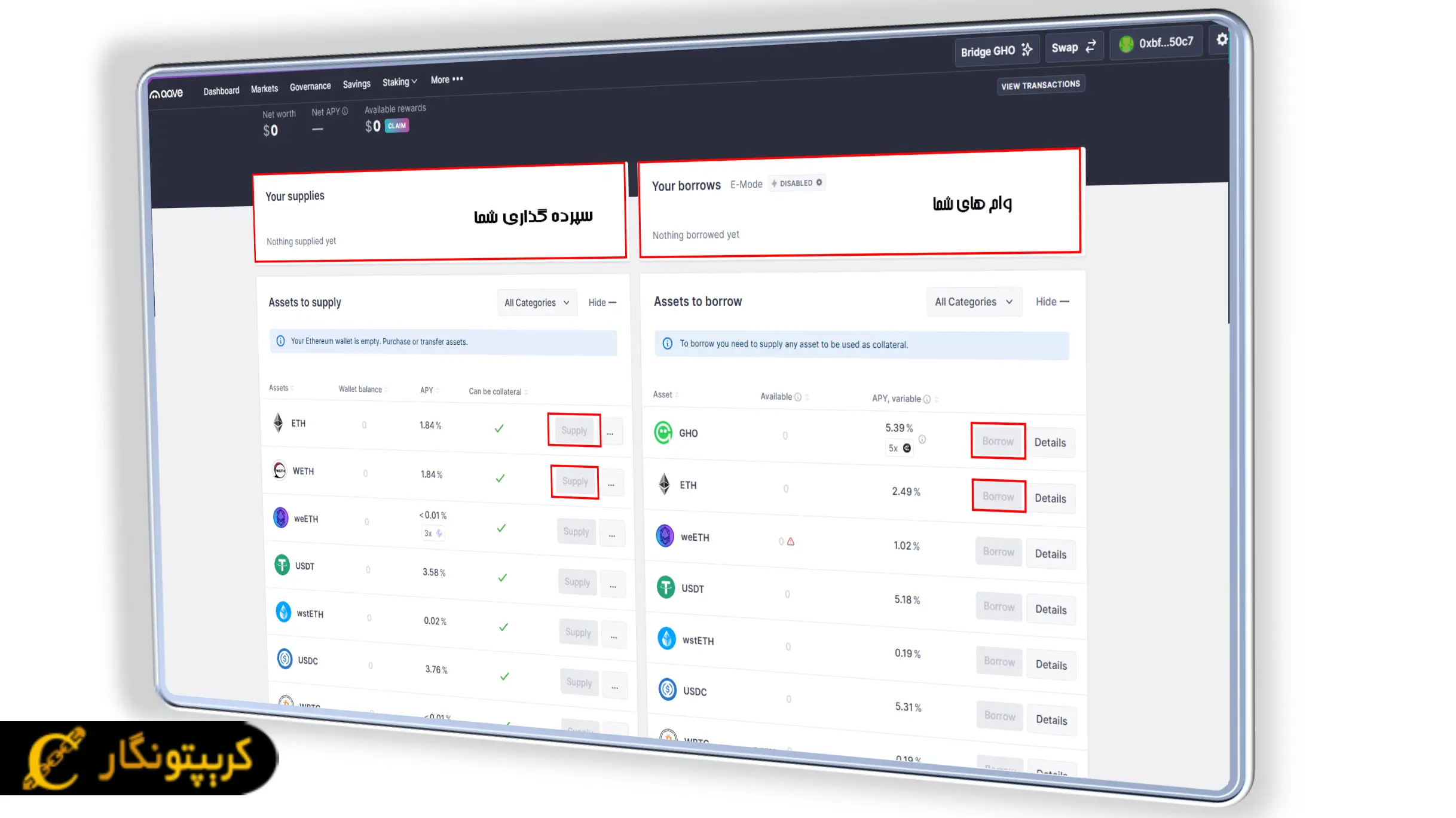Viewport: 1456px width, 818px height.
Task: Expand the Staking menu
Action: pyautogui.click(x=399, y=82)
